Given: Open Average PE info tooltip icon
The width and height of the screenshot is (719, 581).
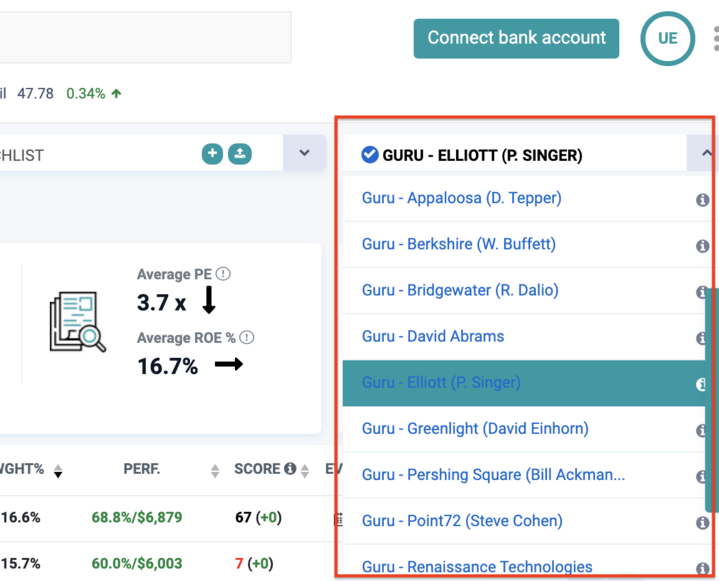Looking at the screenshot, I should (x=223, y=274).
